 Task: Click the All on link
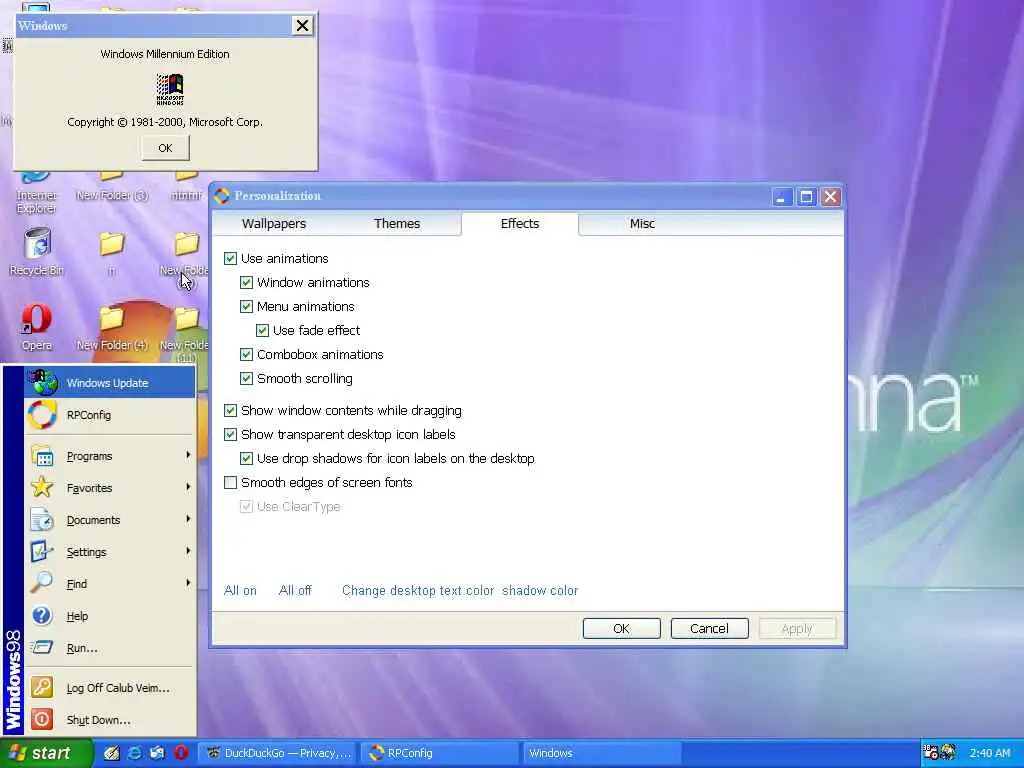pyautogui.click(x=240, y=590)
